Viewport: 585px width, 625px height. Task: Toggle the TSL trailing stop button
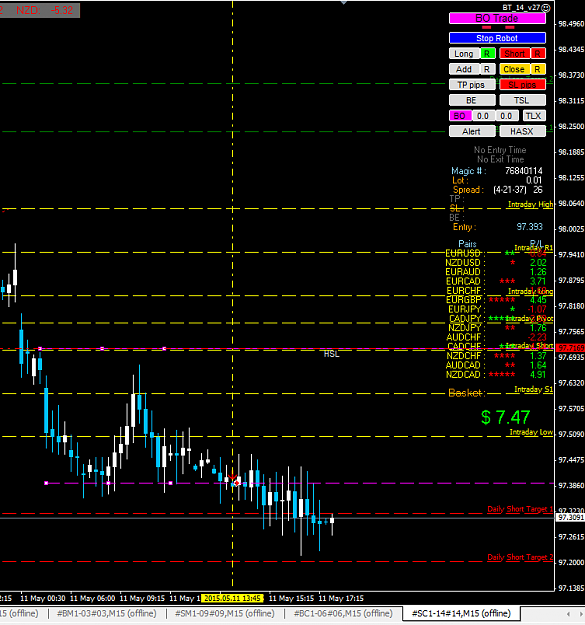522,100
